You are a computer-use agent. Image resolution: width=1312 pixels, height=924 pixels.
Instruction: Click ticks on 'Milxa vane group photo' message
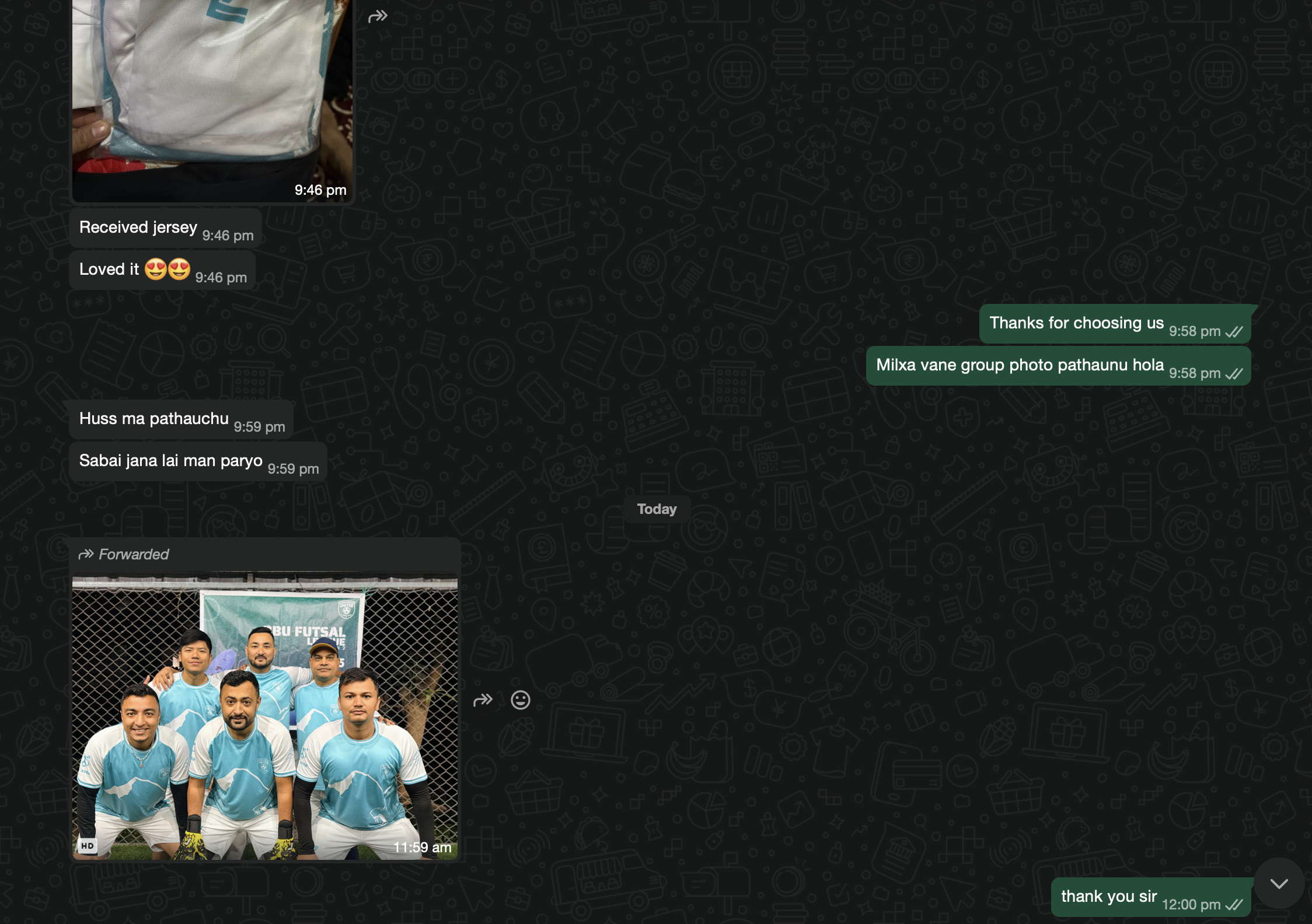pos(1234,374)
